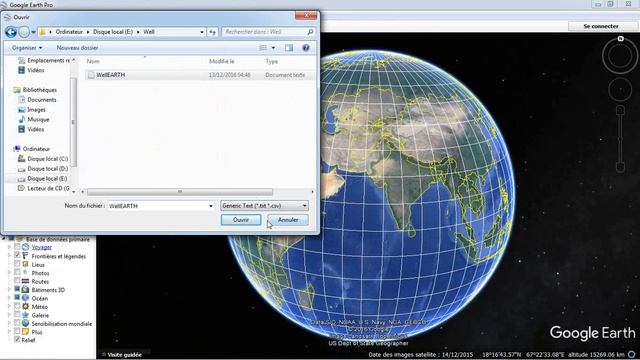
Task: Click the Sensibilisation mondiale globe icon
Action: pyautogui.click(x=25, y=323)
